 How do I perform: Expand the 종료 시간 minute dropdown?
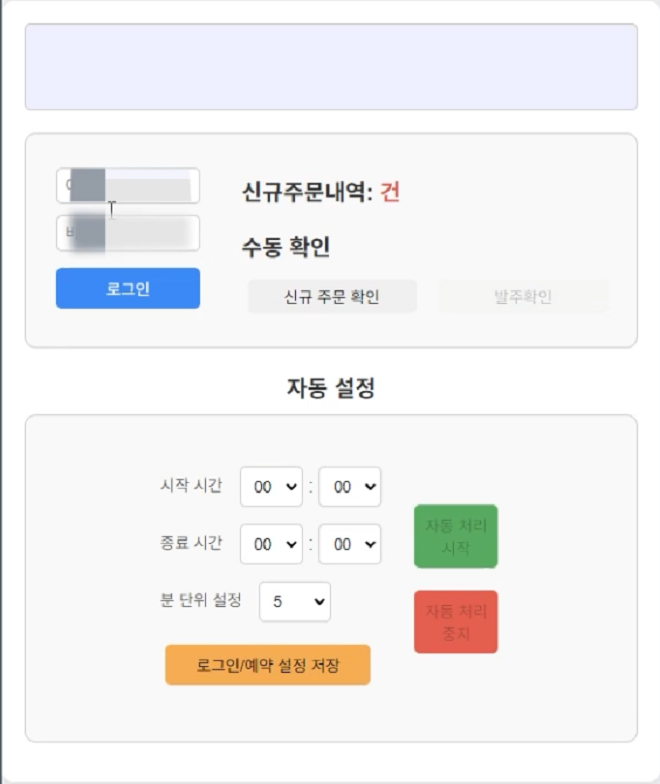coord(350,544)
